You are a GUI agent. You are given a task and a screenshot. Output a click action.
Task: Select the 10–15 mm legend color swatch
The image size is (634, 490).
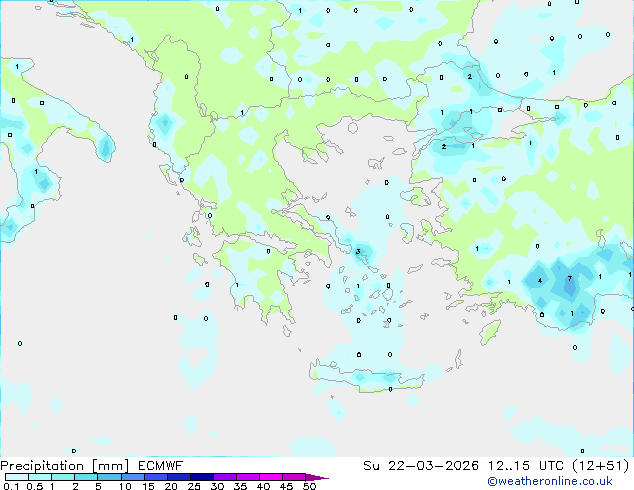(x=133, y=477)
